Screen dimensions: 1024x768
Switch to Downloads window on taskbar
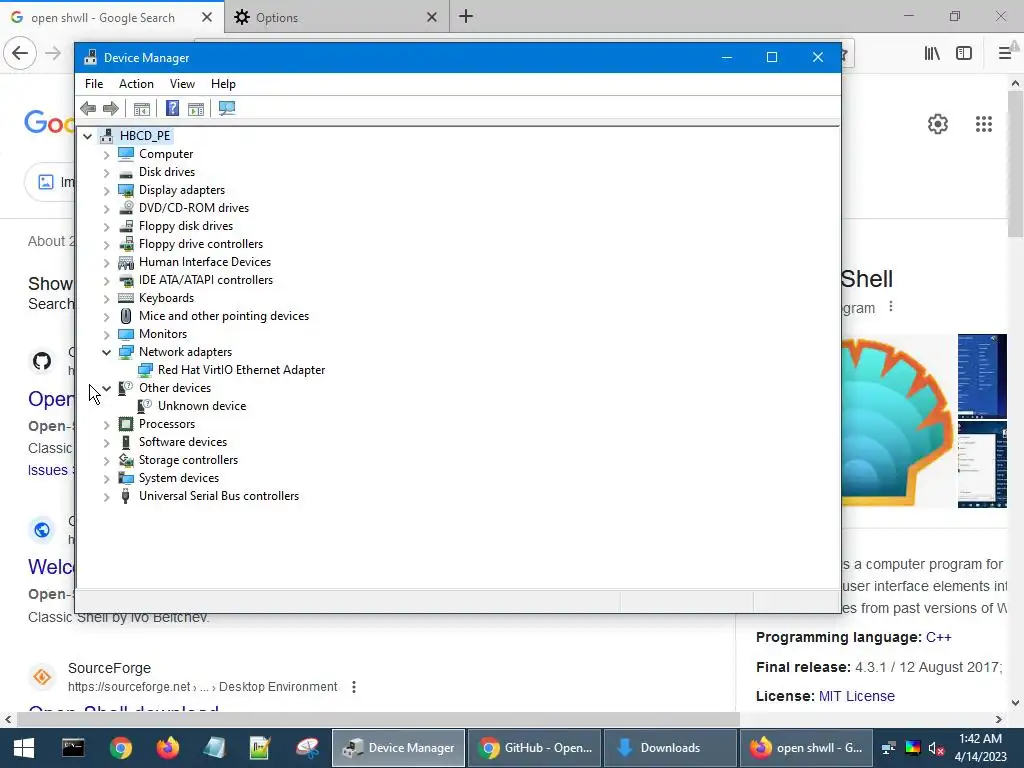[x=670, y=748]
